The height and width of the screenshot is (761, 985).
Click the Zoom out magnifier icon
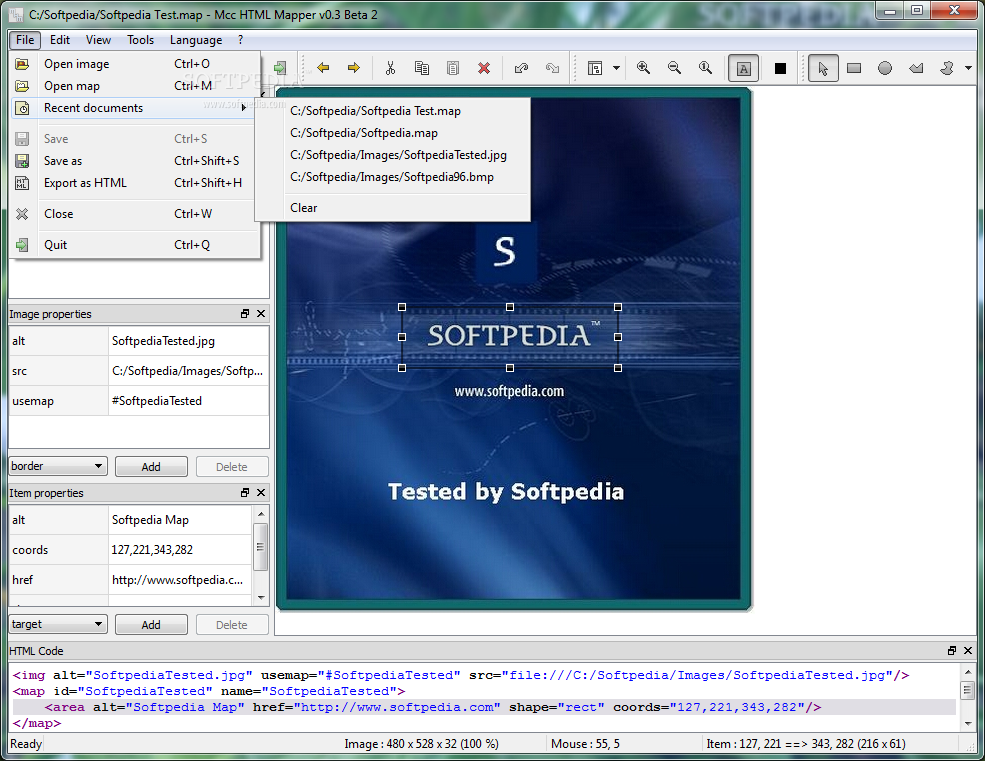pyautogui.click(x=674, y=68)
